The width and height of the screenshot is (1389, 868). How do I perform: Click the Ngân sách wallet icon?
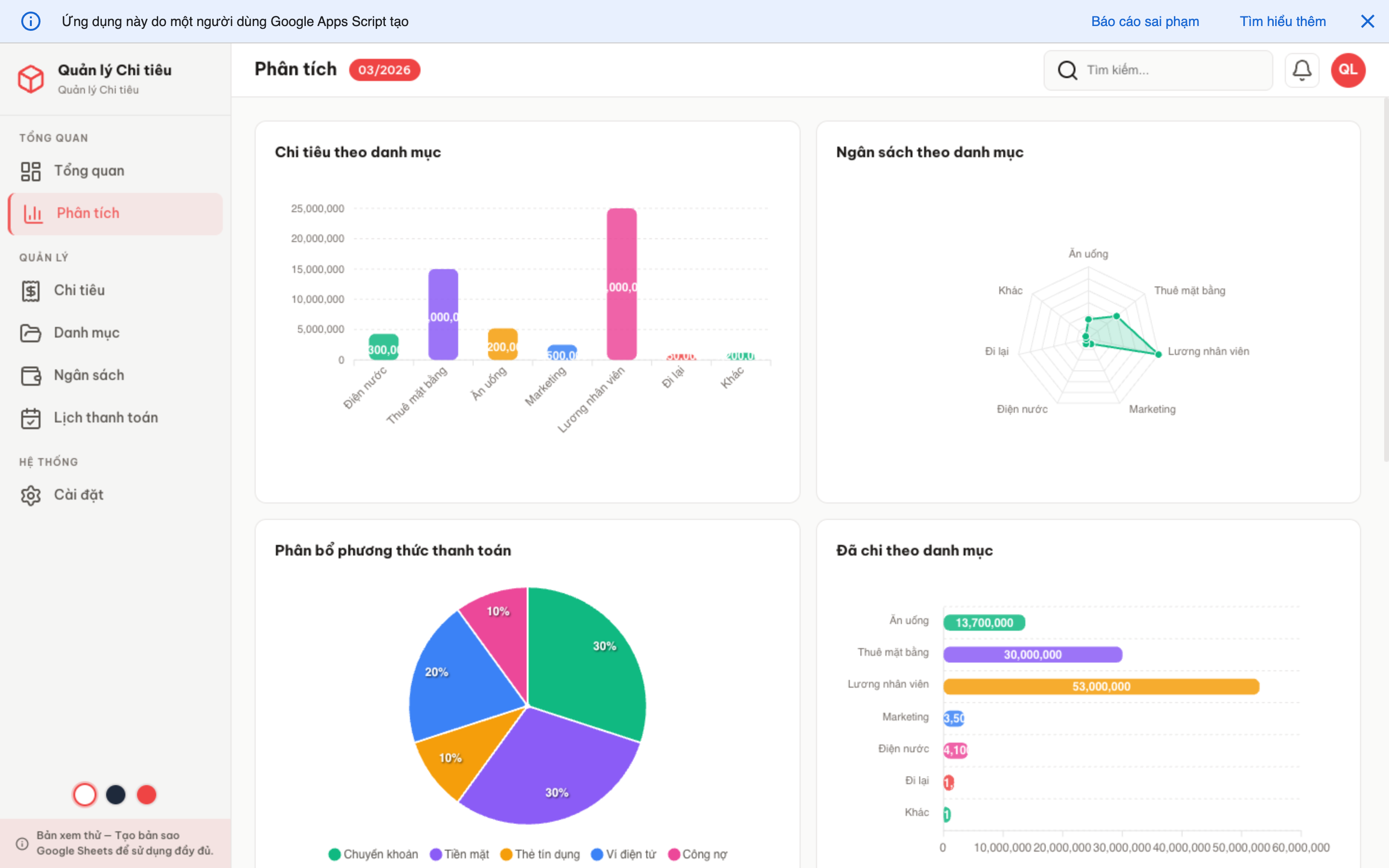coord(30,376)
